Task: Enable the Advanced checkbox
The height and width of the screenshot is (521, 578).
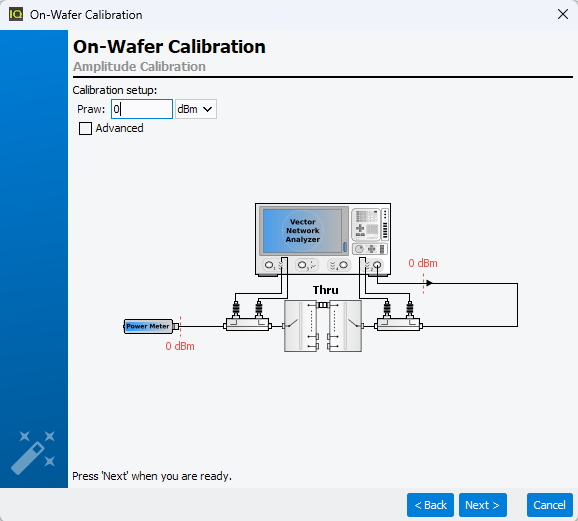Action: [86, 129]
